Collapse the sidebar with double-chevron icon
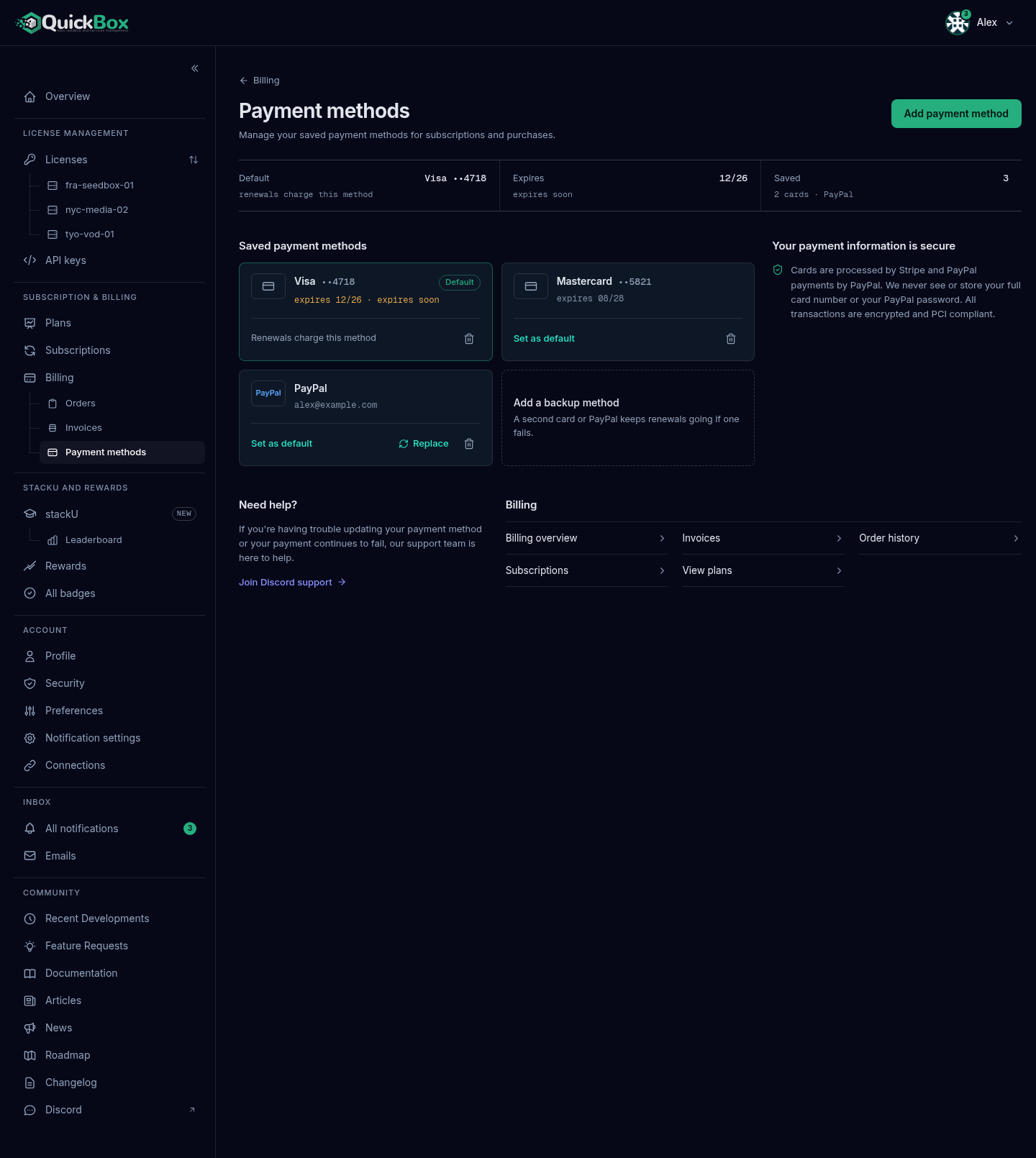This screenshot has height=1158, width=1036. point(195,68)
